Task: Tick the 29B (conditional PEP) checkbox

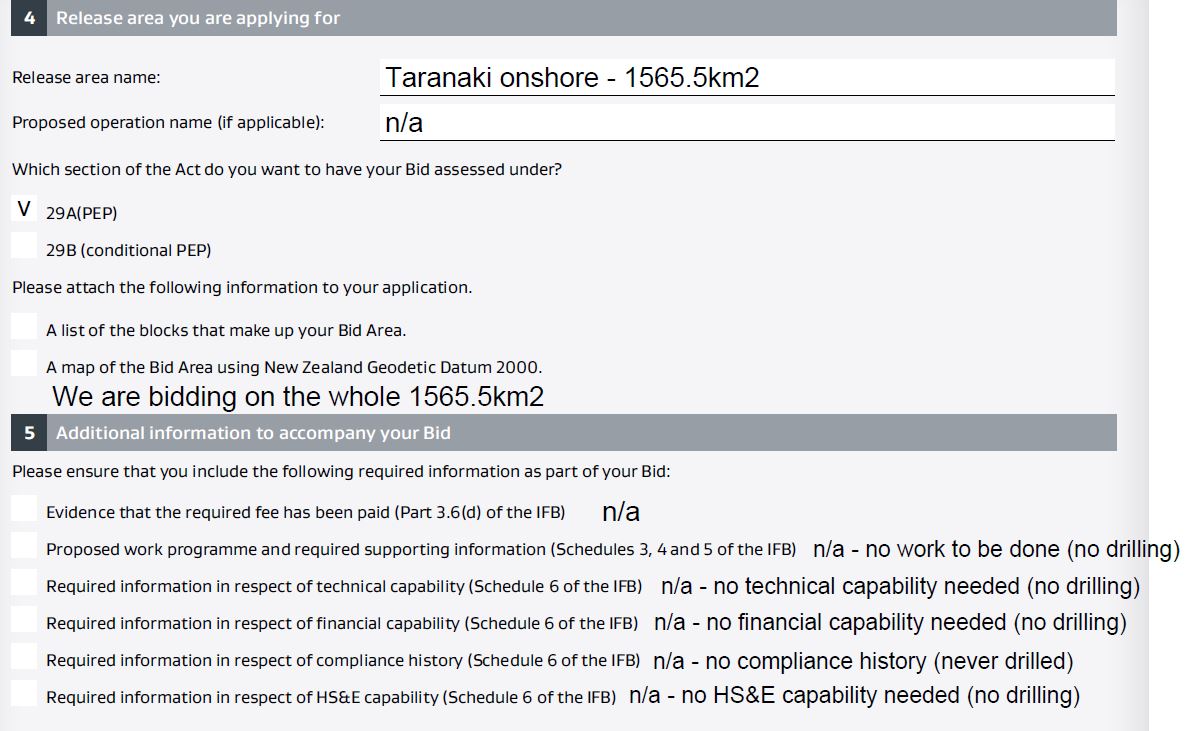Action: pos(24,246)
